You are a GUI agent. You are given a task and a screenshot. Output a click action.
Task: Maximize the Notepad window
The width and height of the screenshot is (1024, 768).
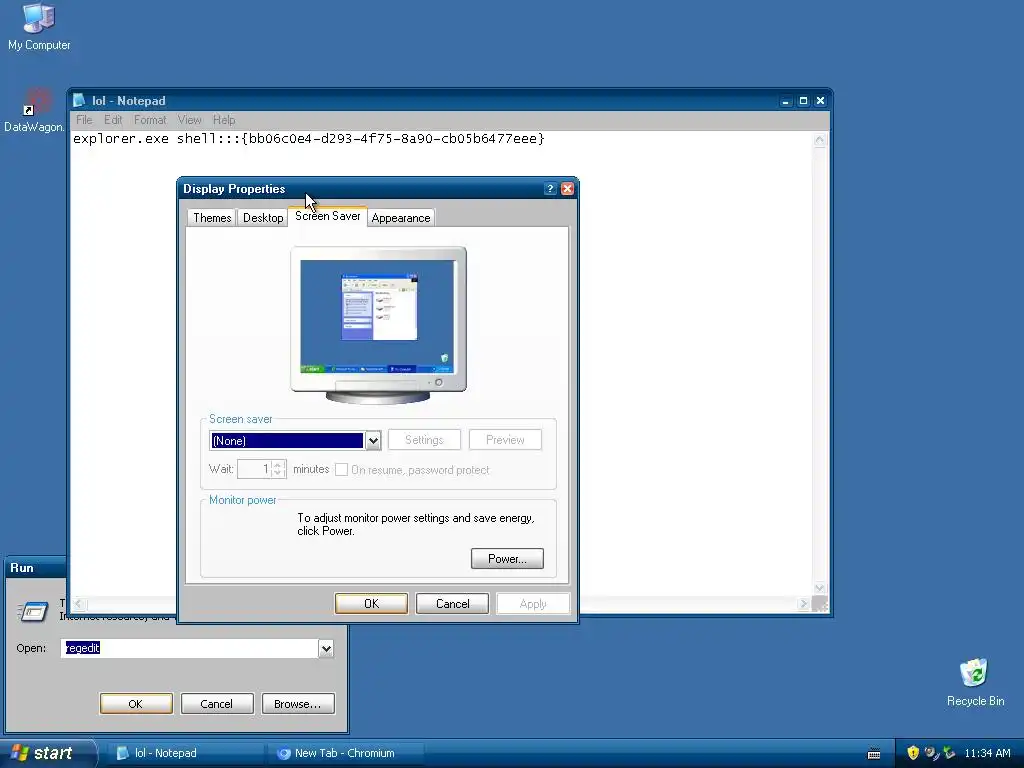coord(803,101)
